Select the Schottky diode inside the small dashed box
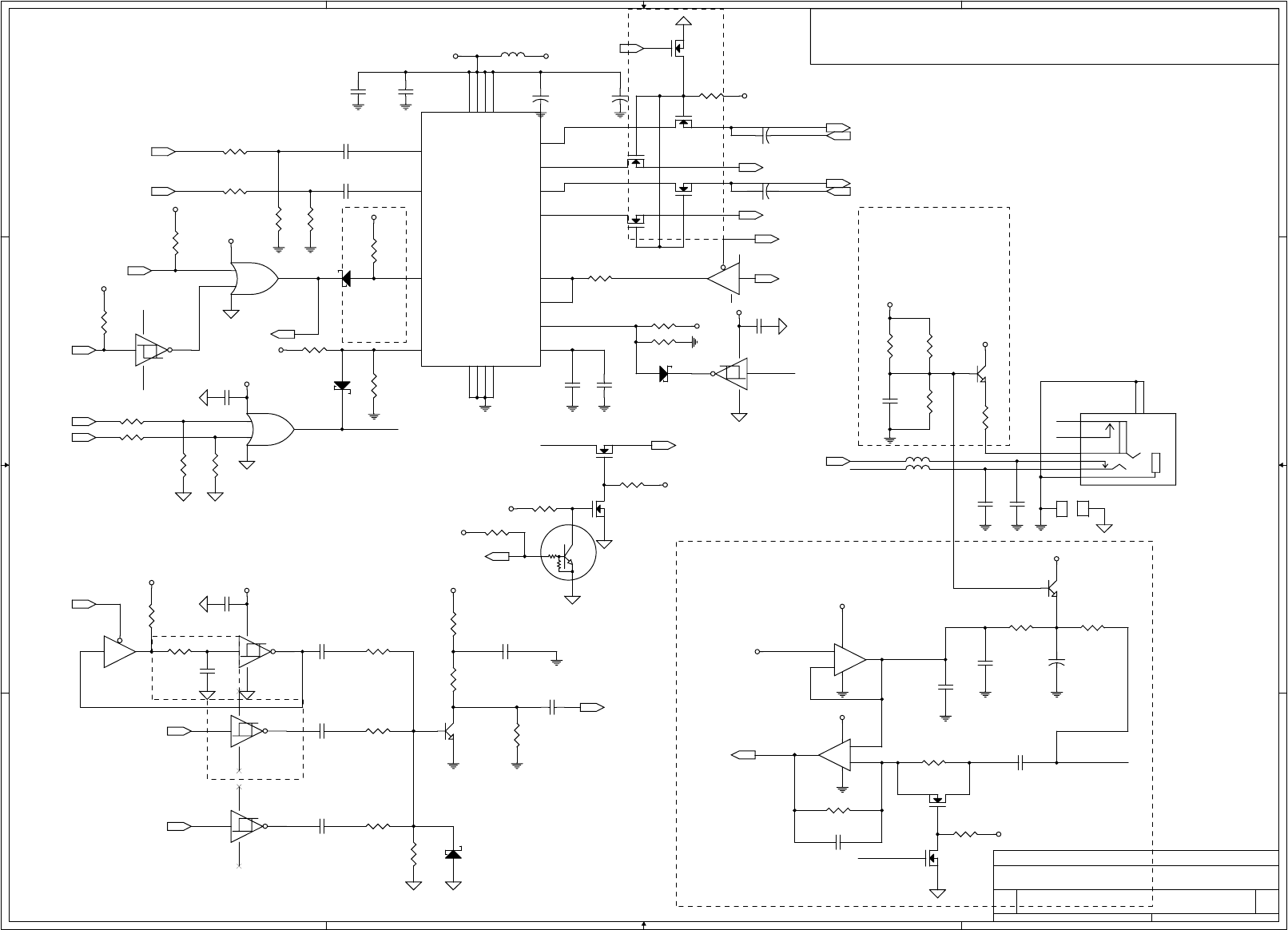The width and height of the screenshot is (1288, 930). pyautogui.click(x=346, y=279)
